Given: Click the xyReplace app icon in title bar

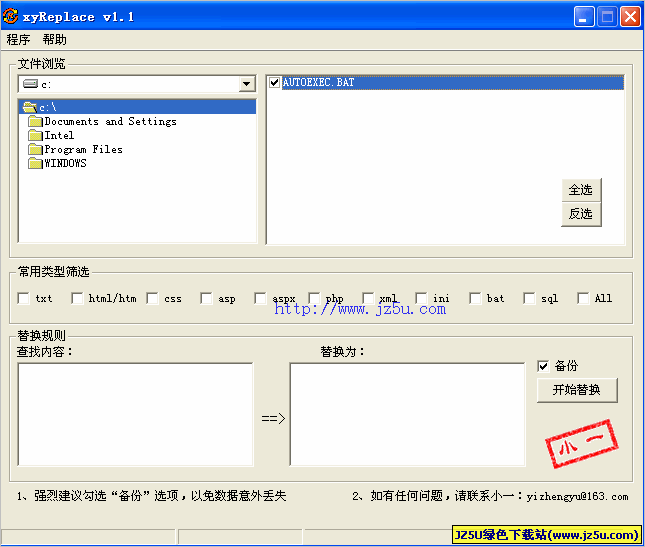Looking at the screenshot, I should 11,16.
